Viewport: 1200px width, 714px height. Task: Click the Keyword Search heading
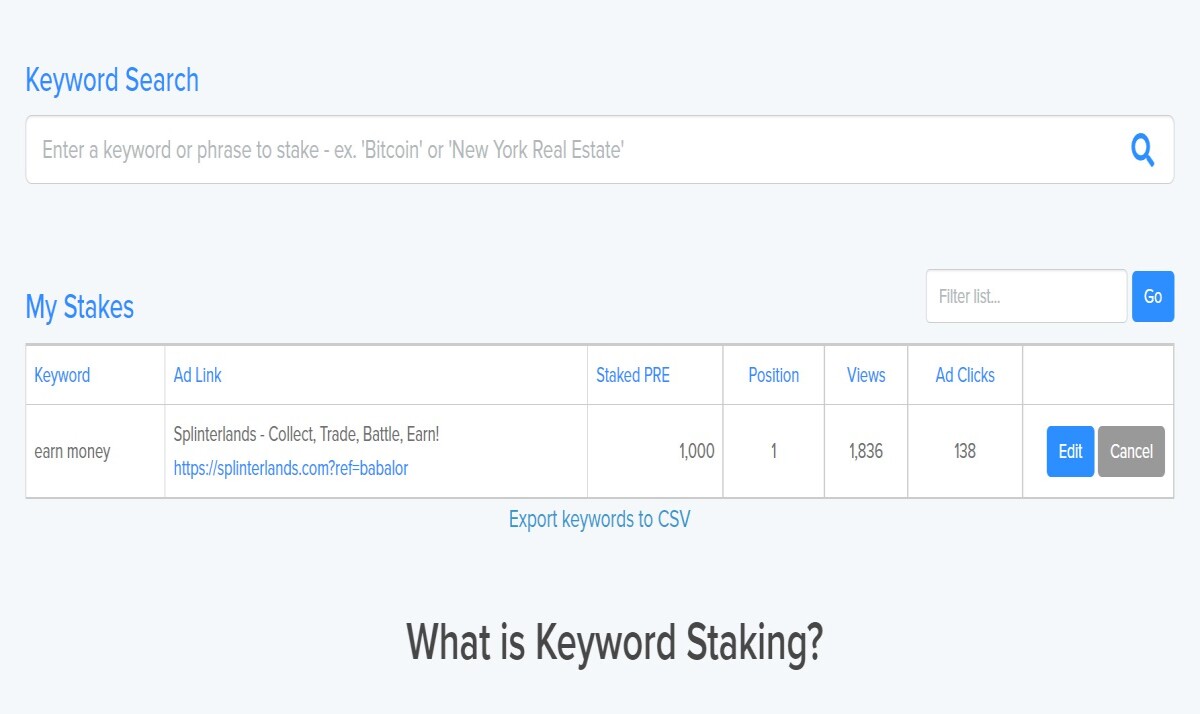(x=112, y=80)
